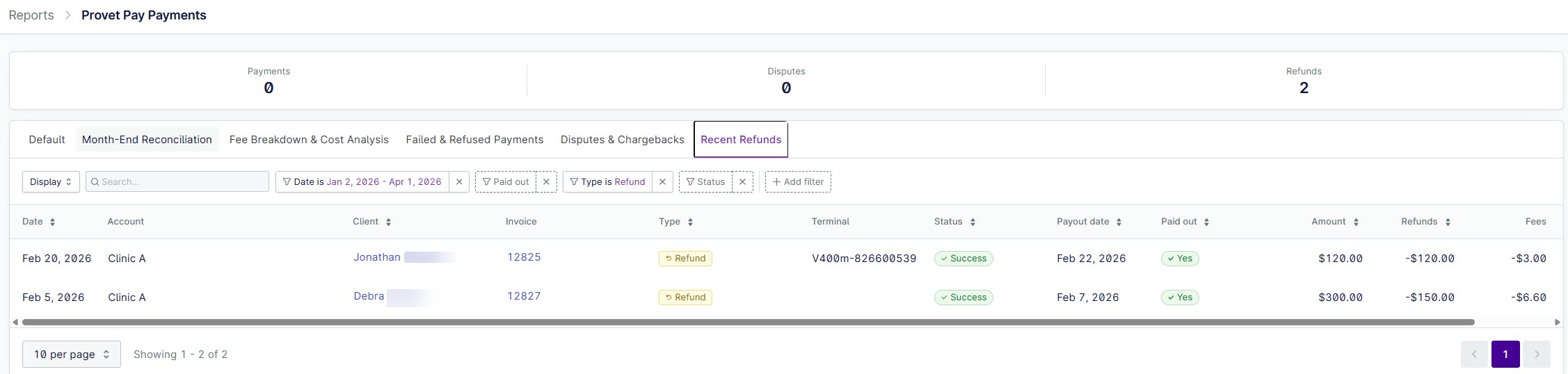Remove the Paid out filter using its X
The image size is (1568, 374).
(x=546, y=182)
